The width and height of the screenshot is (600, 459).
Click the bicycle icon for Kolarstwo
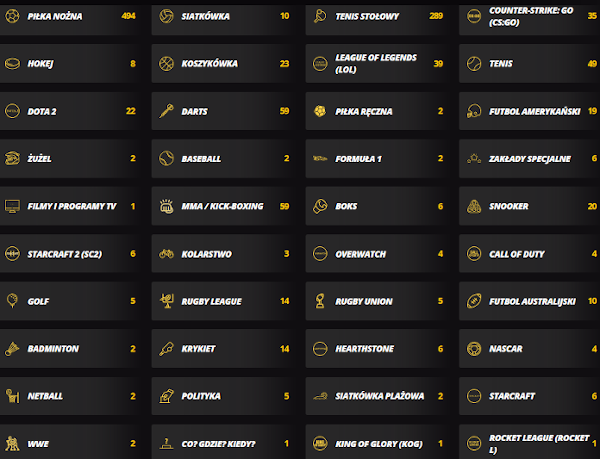click(x=166, y=254)
